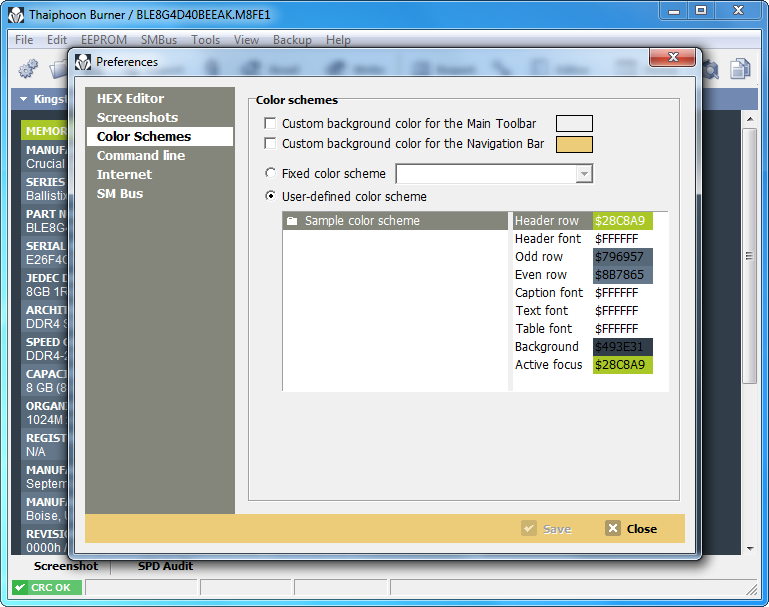Open the gear settings icon in main toolbar
The height and width of the screenshot is (607, 769).
[28, 69]
